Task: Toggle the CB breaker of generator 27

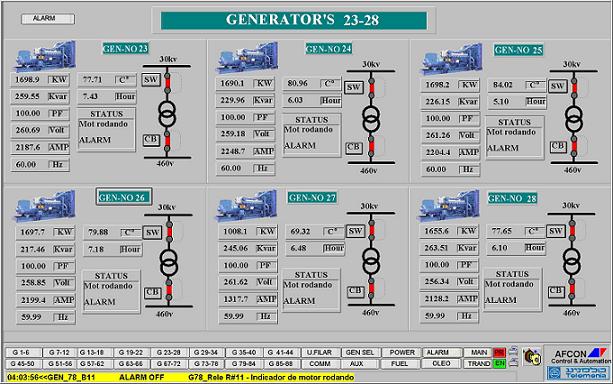Action: [355, 291]
